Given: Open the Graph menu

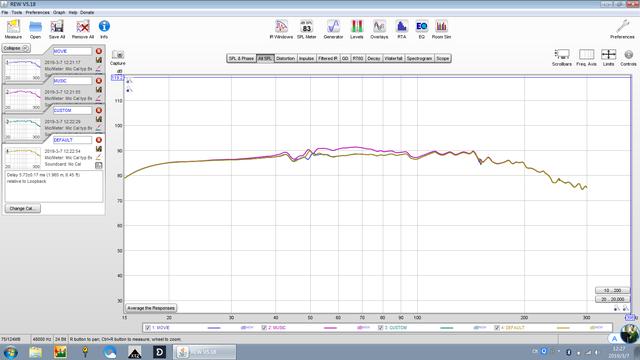Looking at the screenshot, I should coord(59,13).
